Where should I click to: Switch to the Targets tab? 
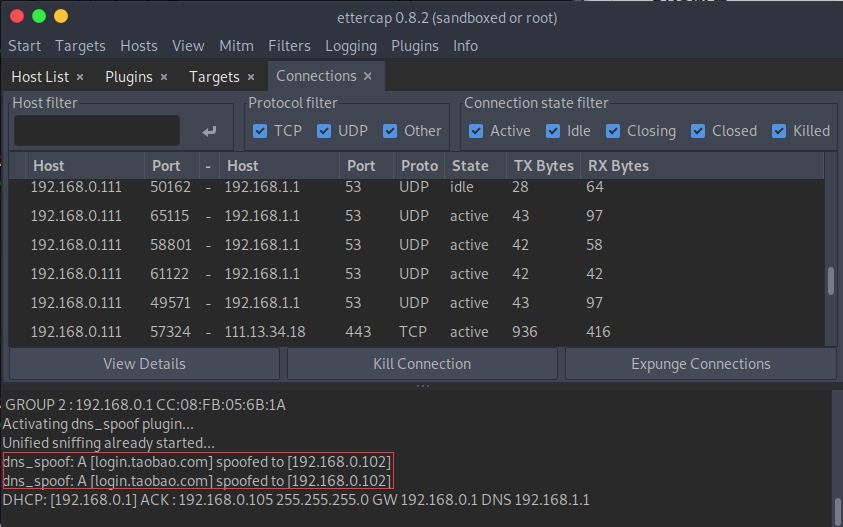click(x=214, y=77)
